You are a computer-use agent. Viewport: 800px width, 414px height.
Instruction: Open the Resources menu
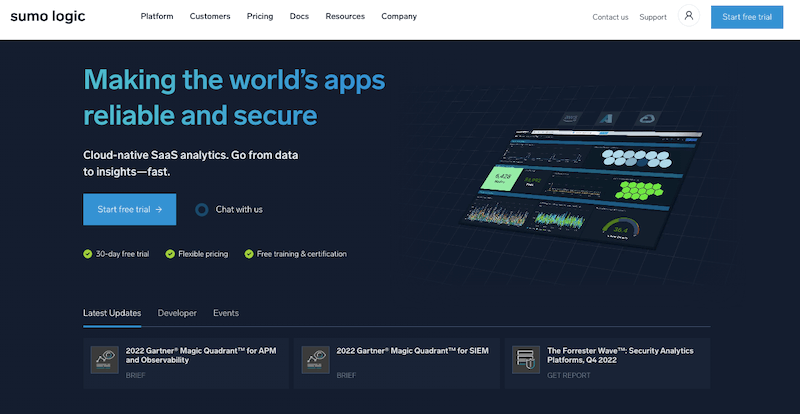coord(345,16)
